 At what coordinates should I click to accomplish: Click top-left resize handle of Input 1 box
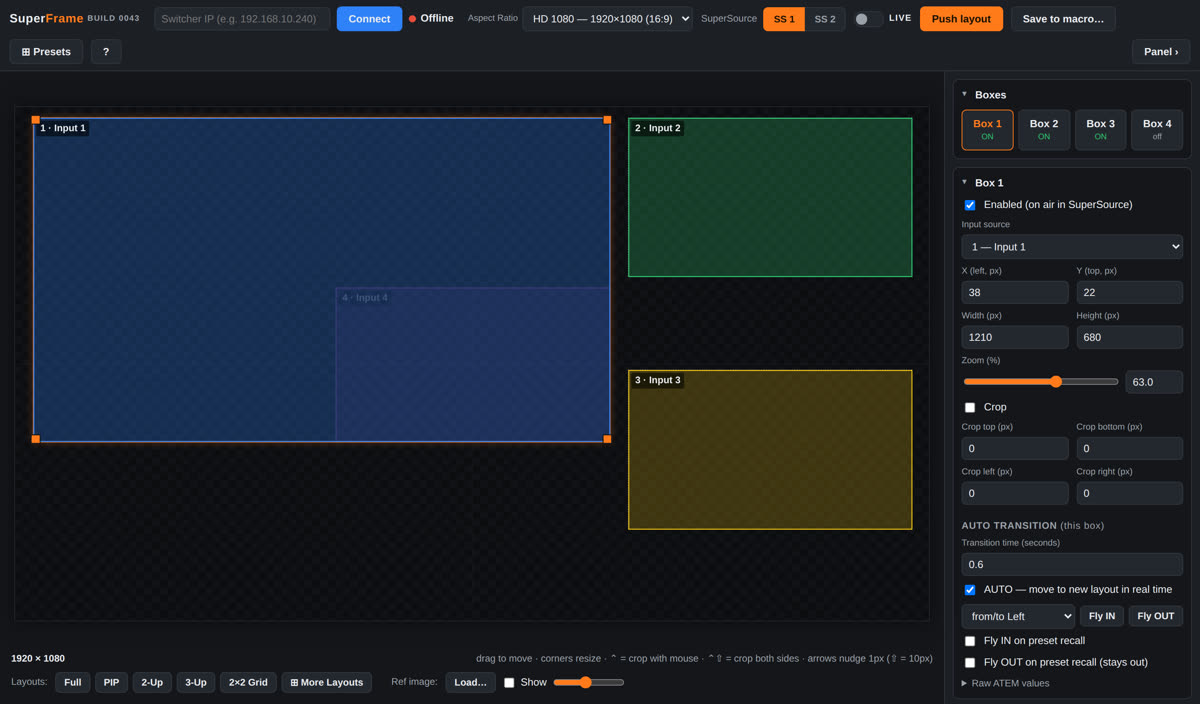point(36,120)
